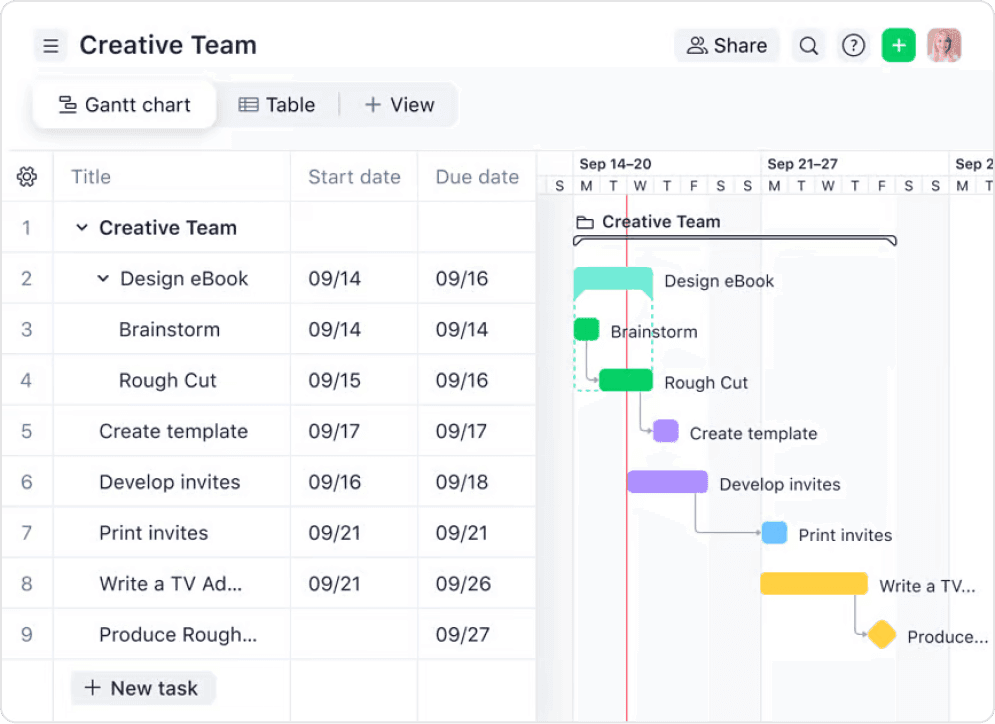The height and width of the screenshot is (724, 995).
Task: Click the Due date column header
Action: (x=477, y=176)
